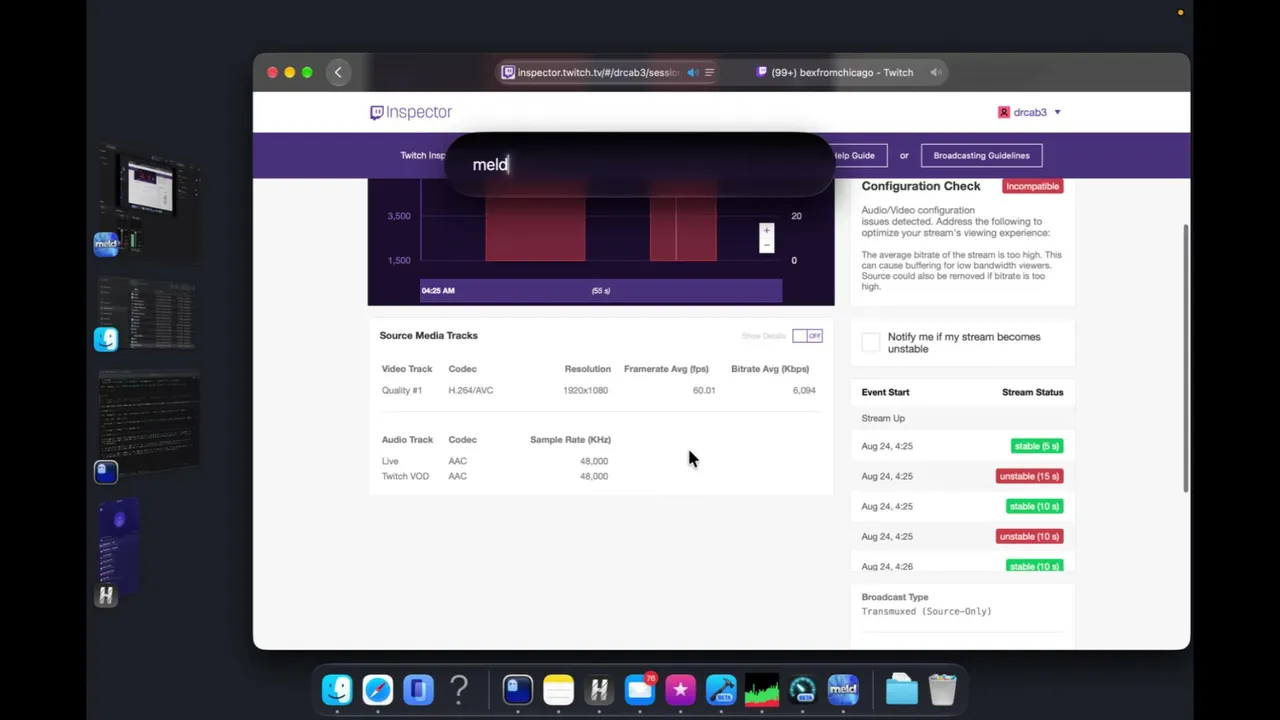Open Finder from the Dock

pyautogui.click(x=337, y=690)
